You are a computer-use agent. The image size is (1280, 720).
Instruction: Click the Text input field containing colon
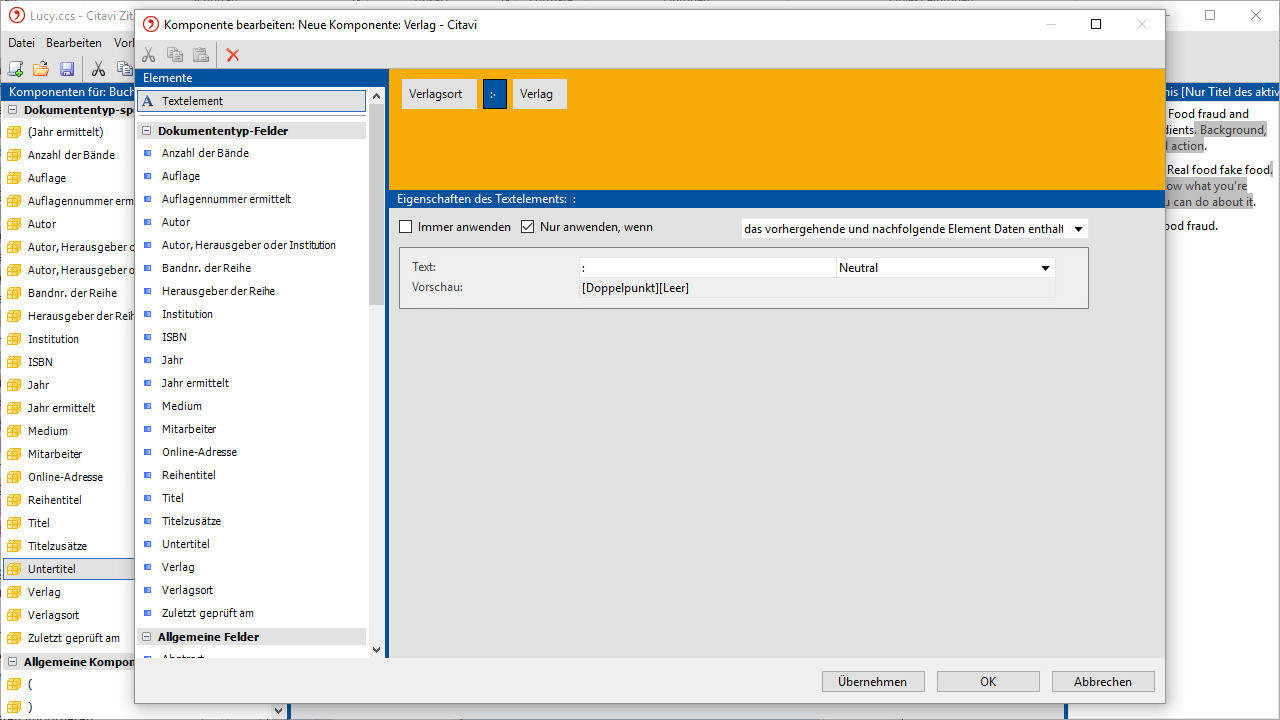point(706,268)
